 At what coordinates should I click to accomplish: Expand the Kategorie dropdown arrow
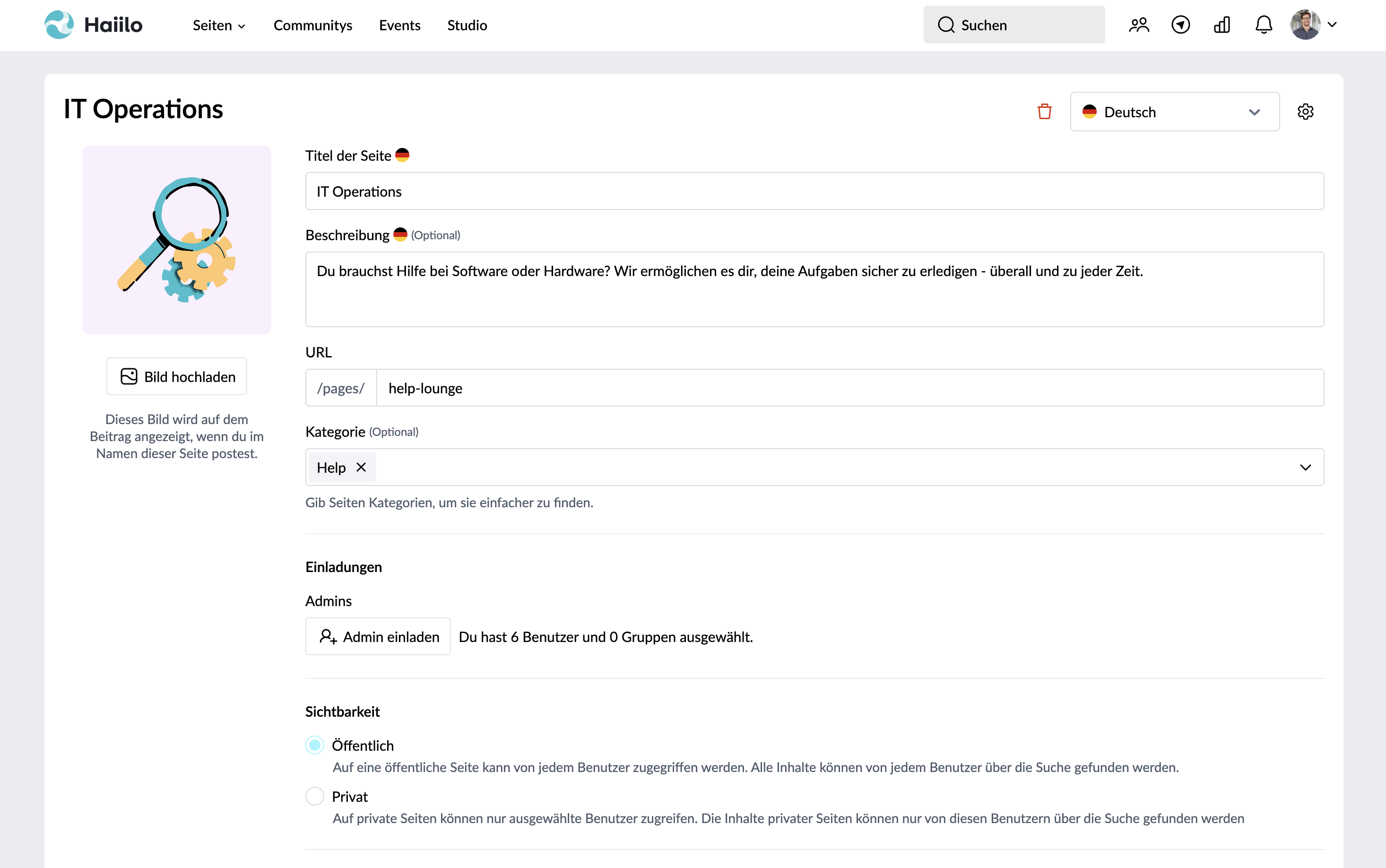pos(1305,467)
